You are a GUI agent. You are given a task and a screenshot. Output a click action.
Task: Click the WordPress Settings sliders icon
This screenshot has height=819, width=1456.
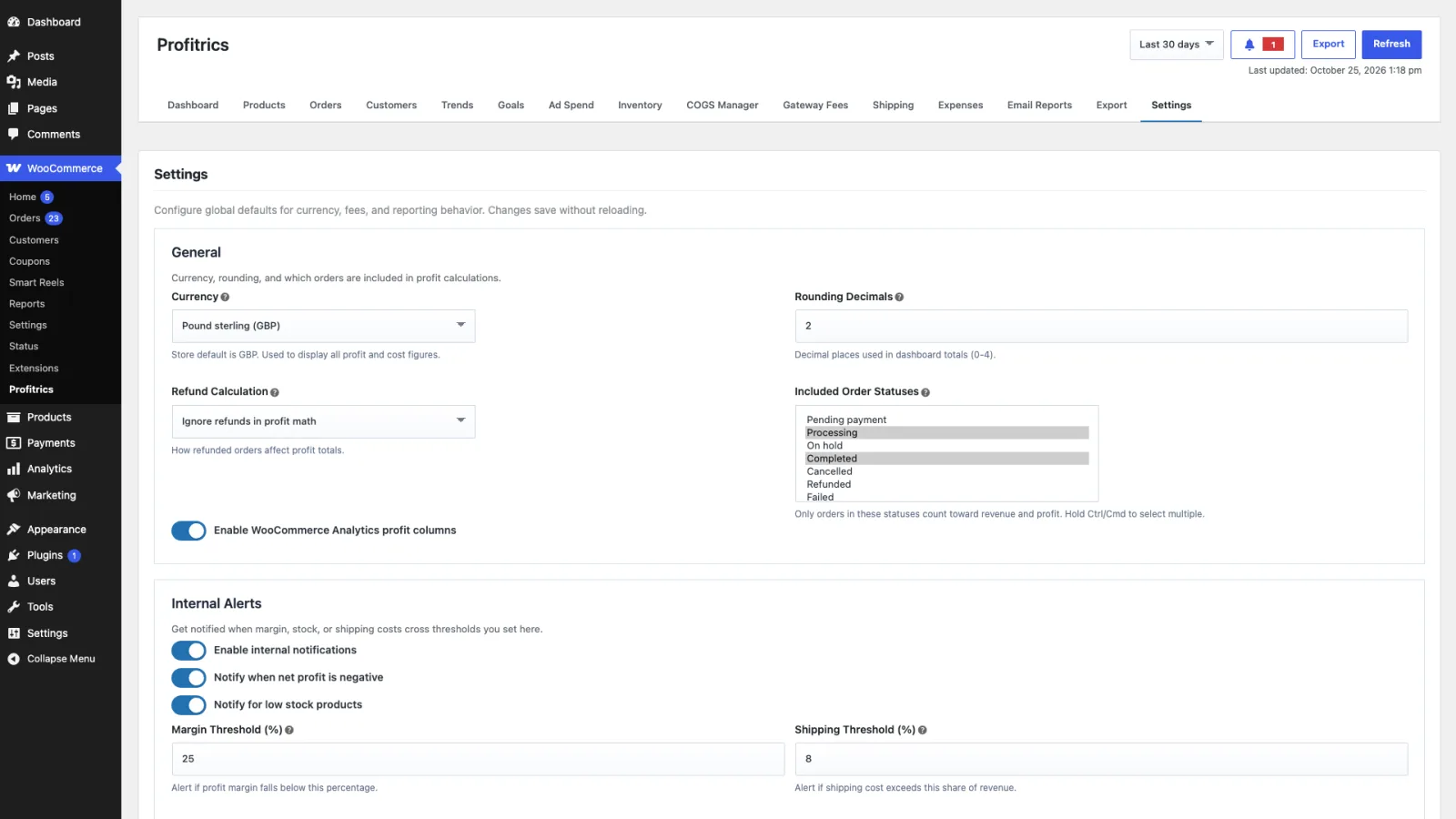pos(14,633)
